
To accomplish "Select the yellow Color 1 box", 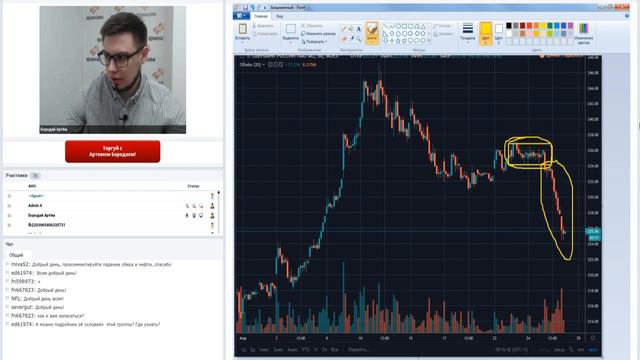I will coord(486,33).
